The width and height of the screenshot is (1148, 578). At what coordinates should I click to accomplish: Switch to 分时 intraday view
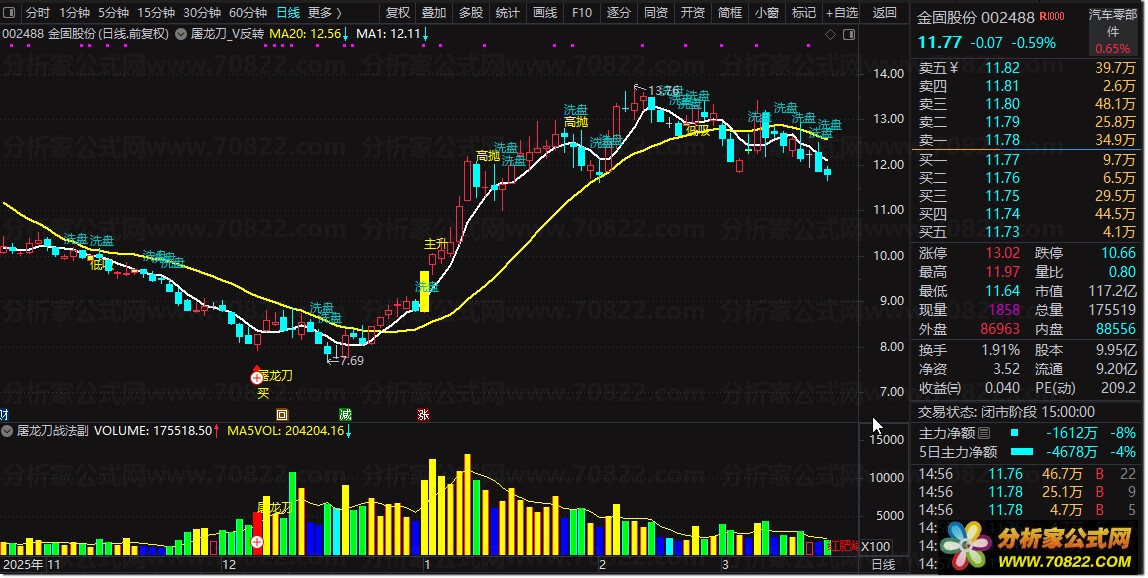coord(38,12)
